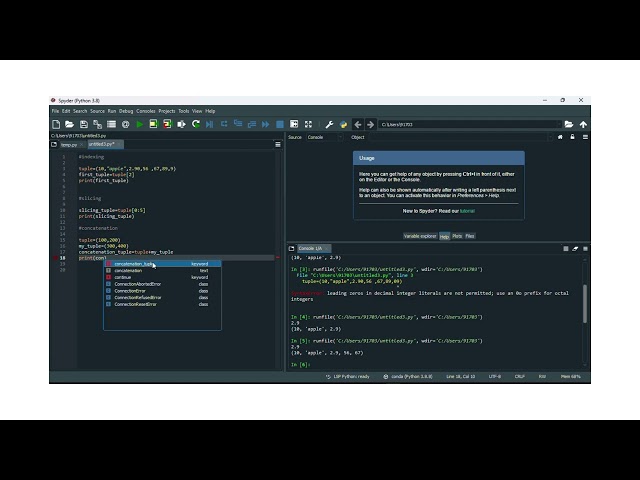
Task: Go forward in directory history
Action: 371,124
